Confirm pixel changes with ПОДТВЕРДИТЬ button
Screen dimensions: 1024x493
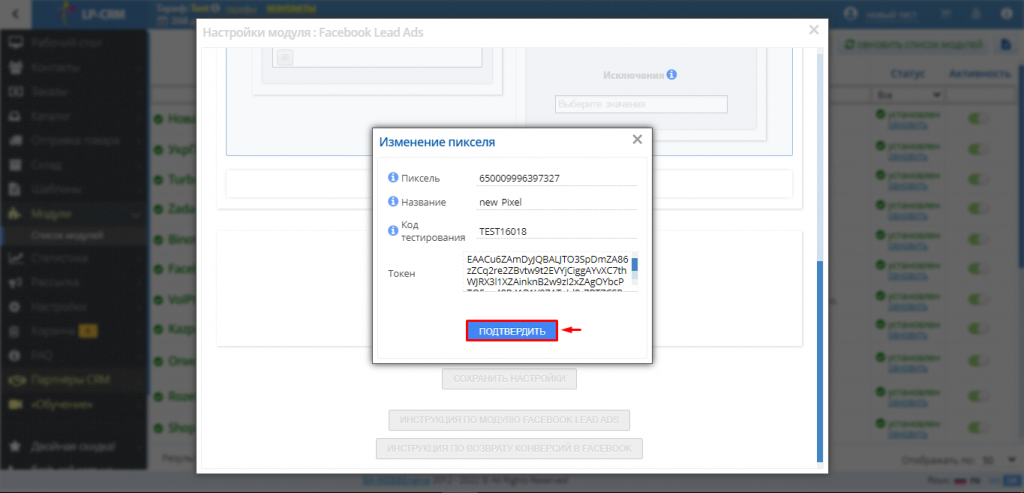point(511,331)
